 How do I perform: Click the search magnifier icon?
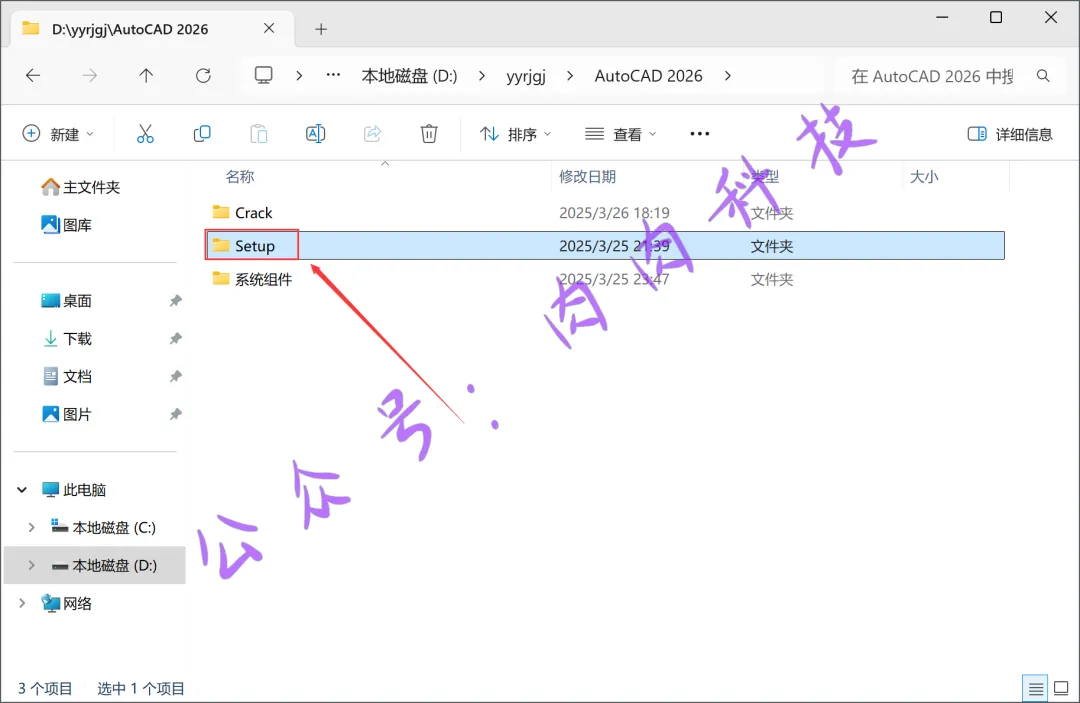[1043, 76]
